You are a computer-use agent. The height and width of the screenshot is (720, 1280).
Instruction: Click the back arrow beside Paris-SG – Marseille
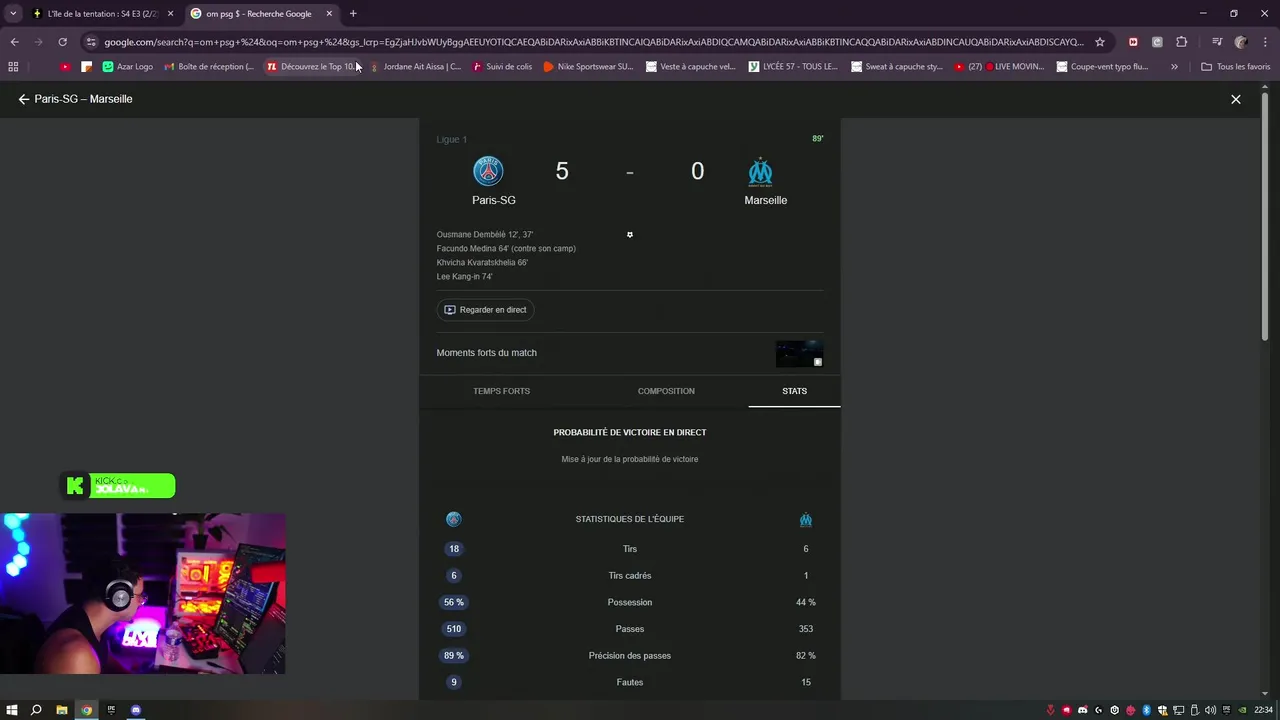click(x=24, y=99)
